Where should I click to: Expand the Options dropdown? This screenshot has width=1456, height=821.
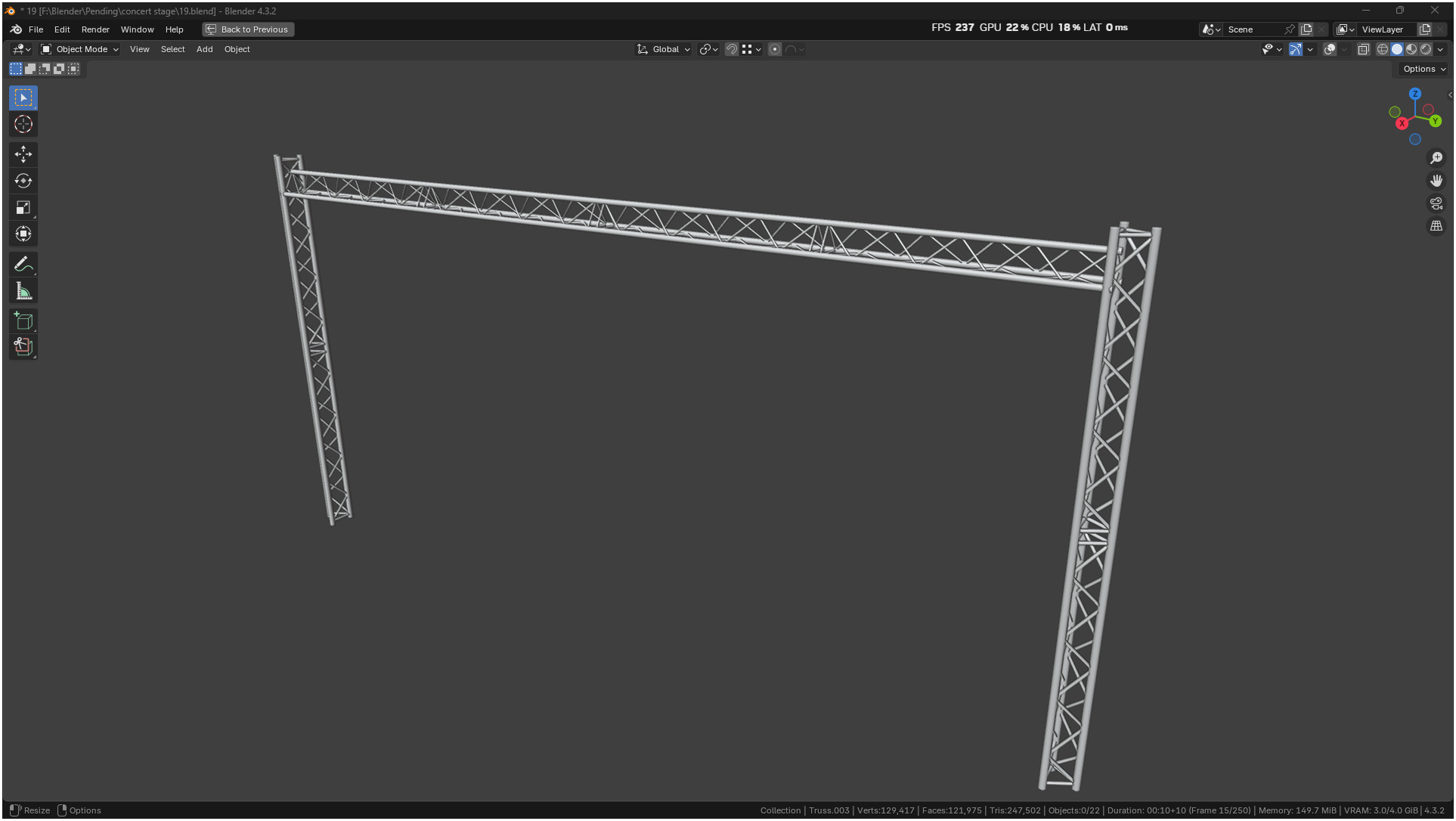tap(1423, 69)
